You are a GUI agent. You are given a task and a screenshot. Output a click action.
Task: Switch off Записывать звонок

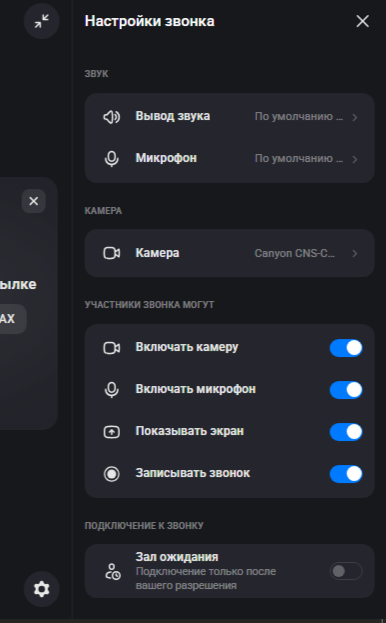[346, 474]
